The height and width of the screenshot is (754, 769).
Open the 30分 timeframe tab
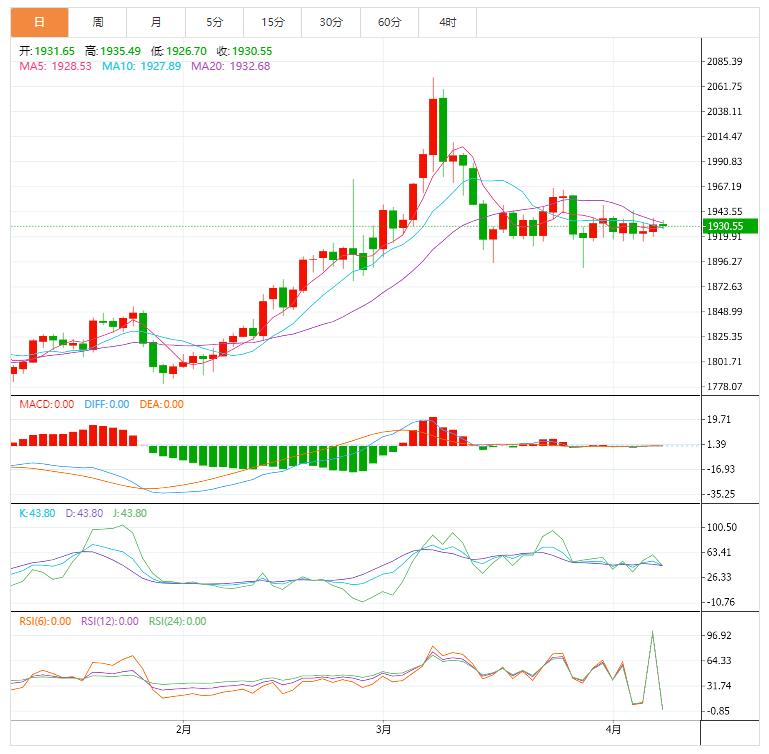click(x=331, y=23)
